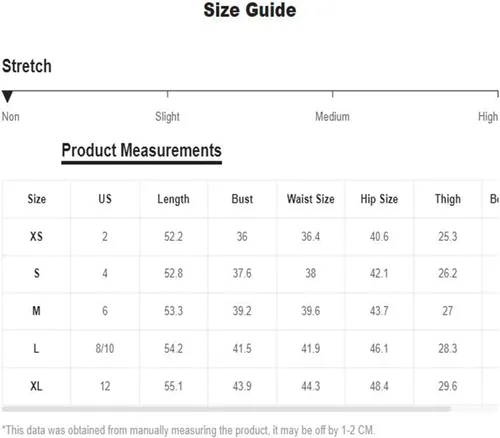This screenshot has height=438, width=500.
Task: Click the 8/10 US size cell
Action: point(105,349)
